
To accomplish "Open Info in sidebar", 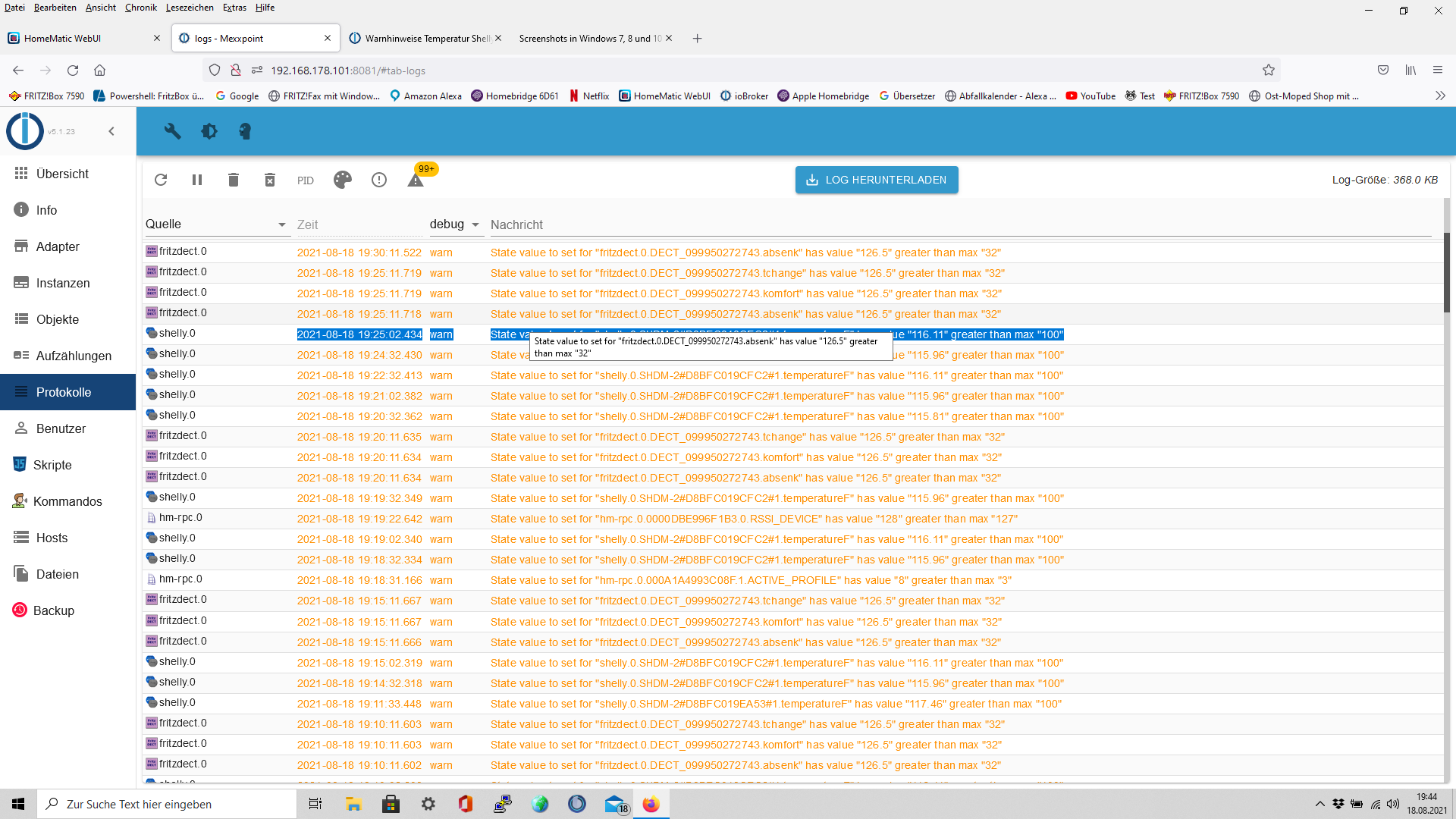I will [68, 210].
